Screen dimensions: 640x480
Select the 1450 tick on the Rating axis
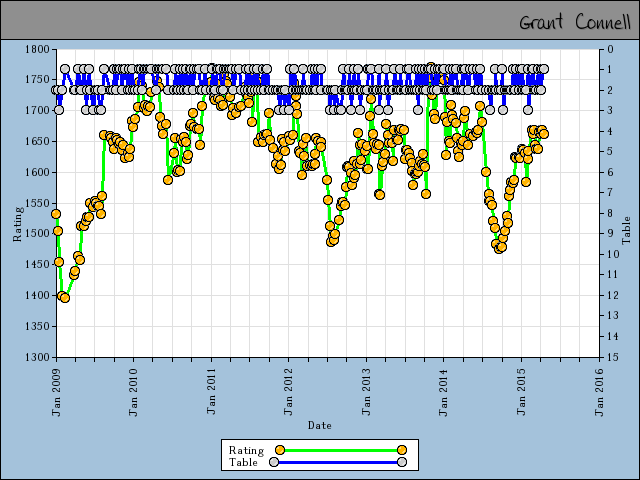point(37,264)
